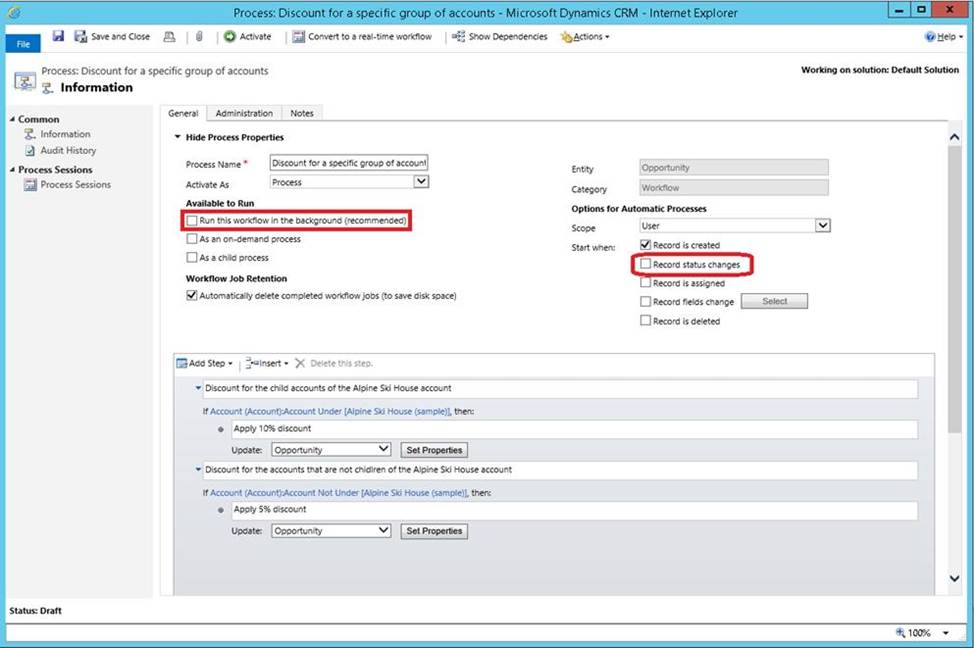The width and height of the screenshot is (974, 648).
Task: Enable Run this workflow in the background
Action: [191, 220]
